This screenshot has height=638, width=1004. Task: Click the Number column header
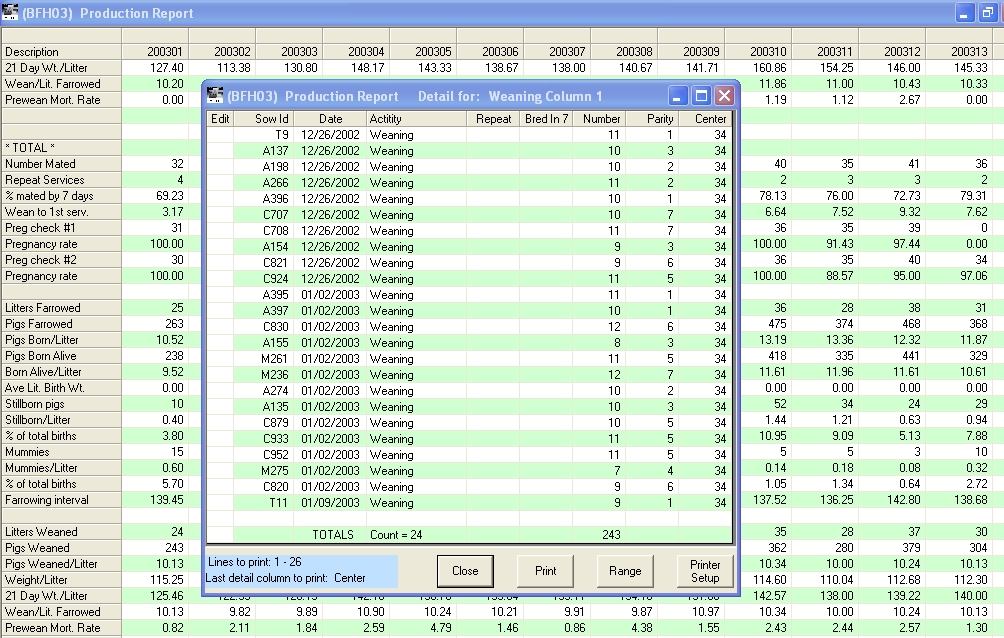point(599,119)
